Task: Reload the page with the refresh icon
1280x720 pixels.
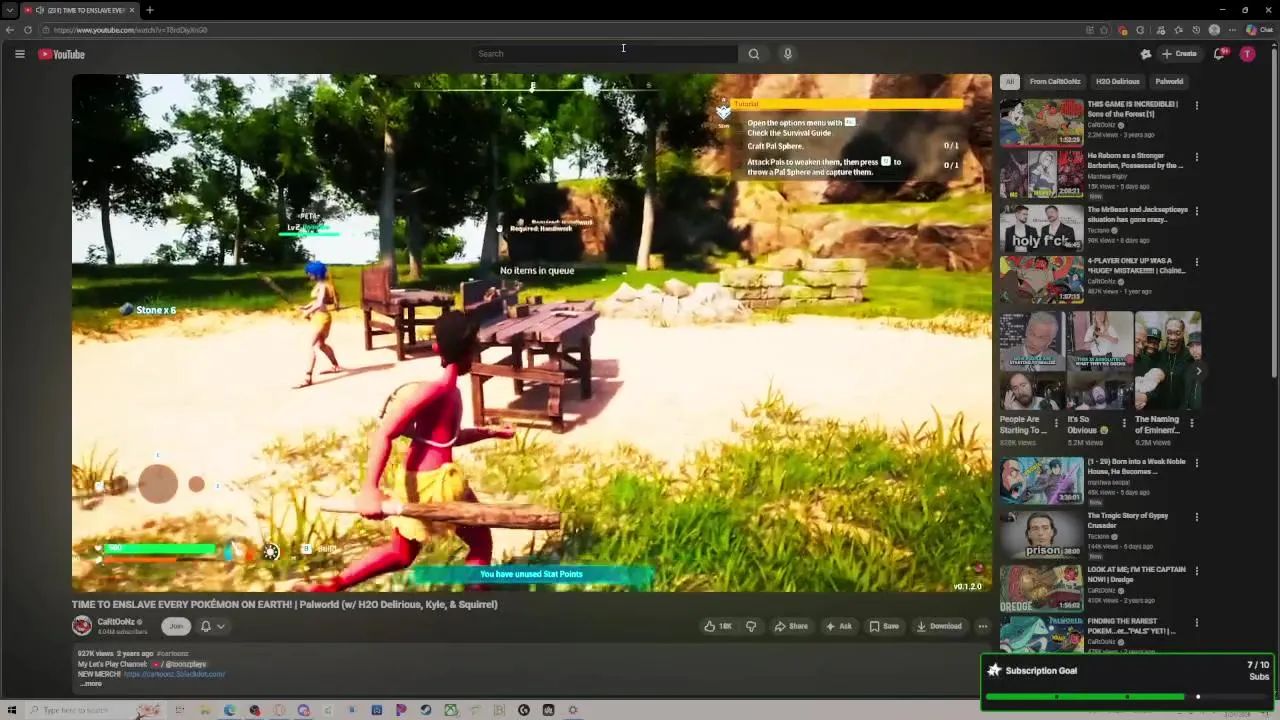Action: 28,30
